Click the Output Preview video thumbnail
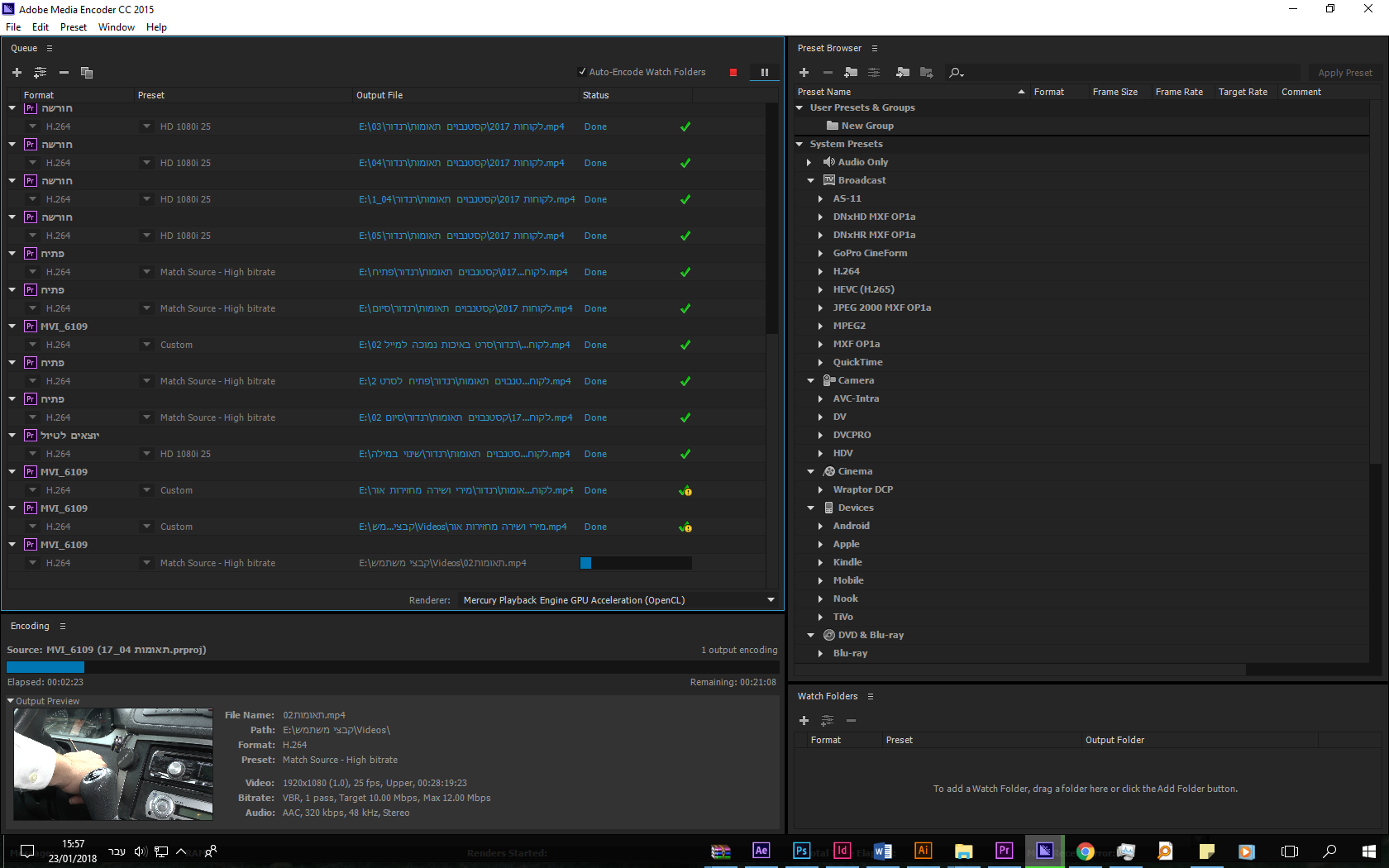This screenshot has width=1389, height=868. (x=113, y=765)
